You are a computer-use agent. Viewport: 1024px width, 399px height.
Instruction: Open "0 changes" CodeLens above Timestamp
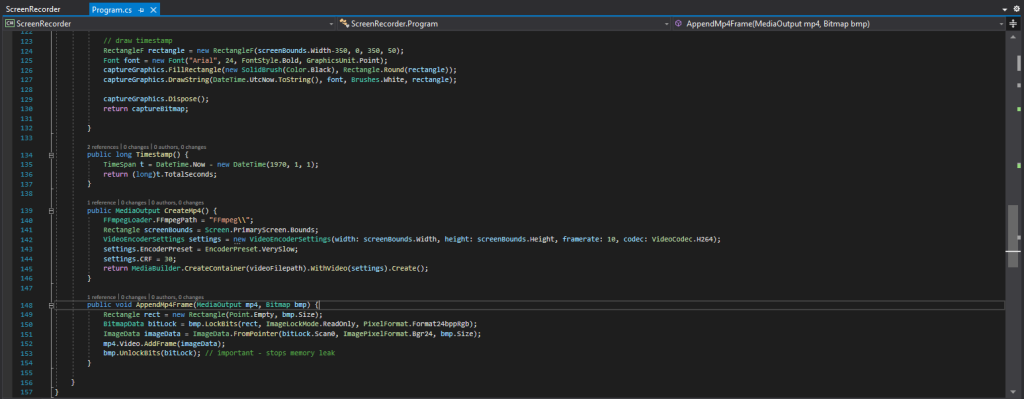(135, 147)
